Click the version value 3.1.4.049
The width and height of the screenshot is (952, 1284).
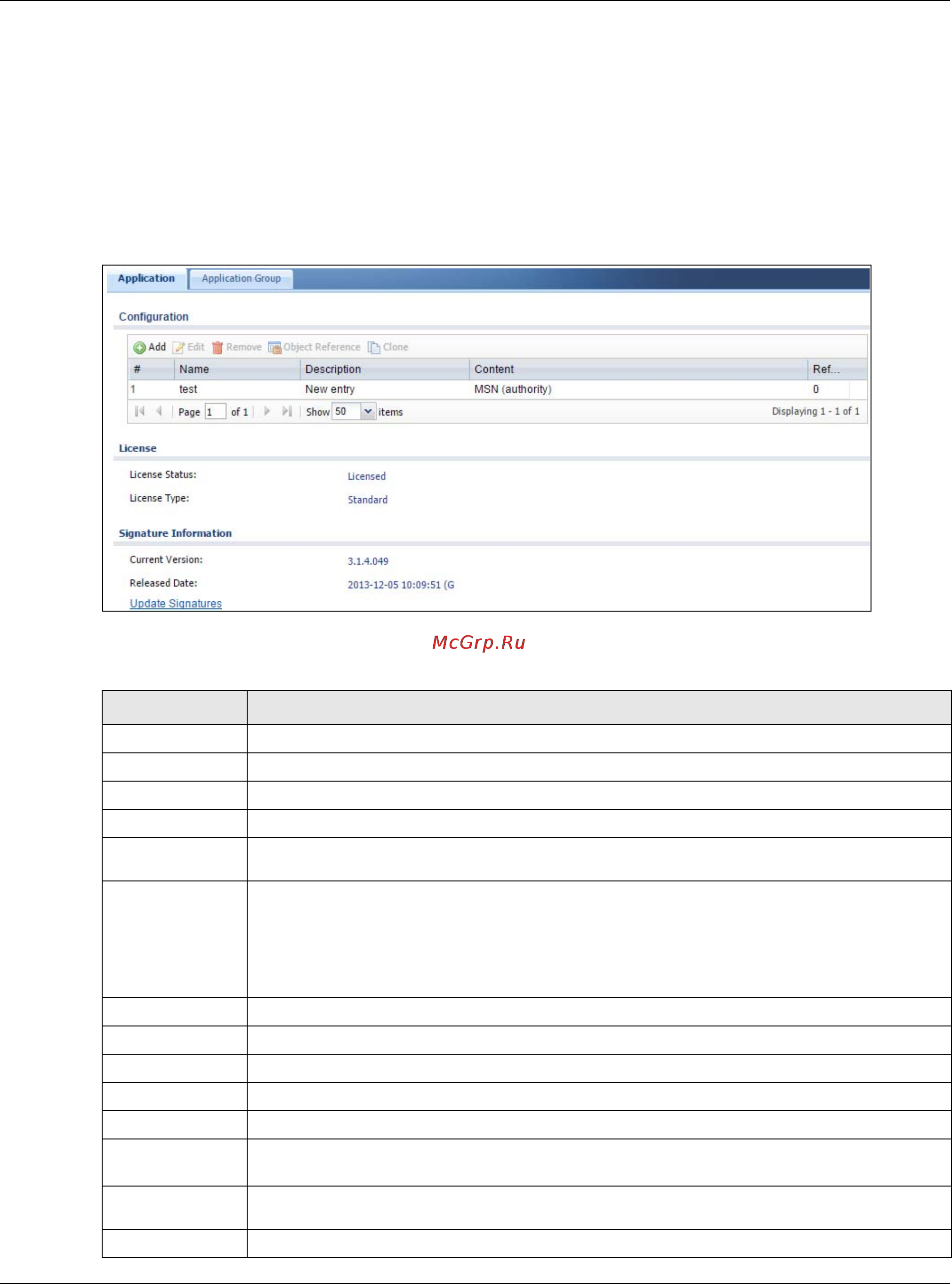pos(368,561)
